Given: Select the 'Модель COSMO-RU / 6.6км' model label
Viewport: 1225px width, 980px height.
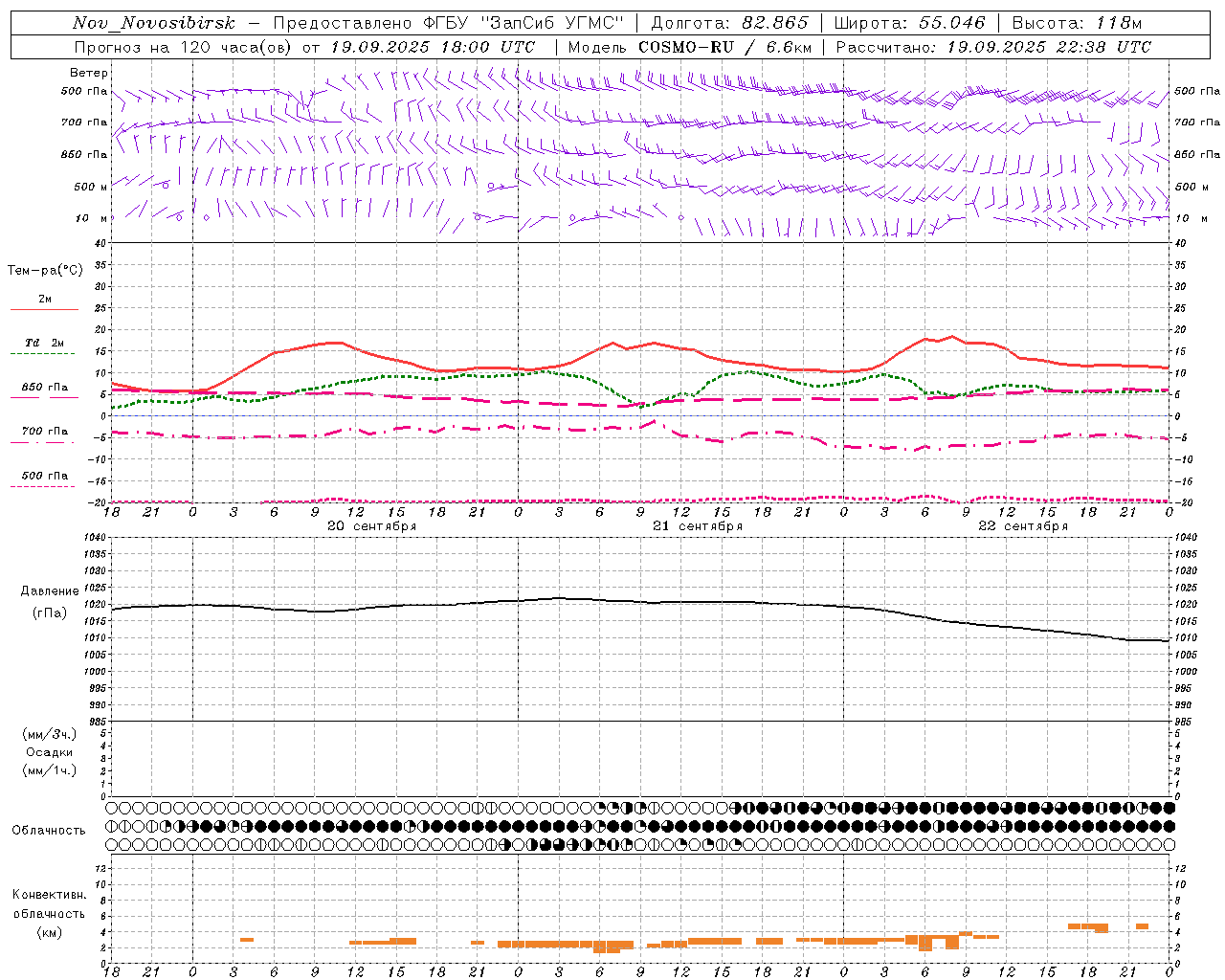Looking at the screenshot, I should [690, 47].
